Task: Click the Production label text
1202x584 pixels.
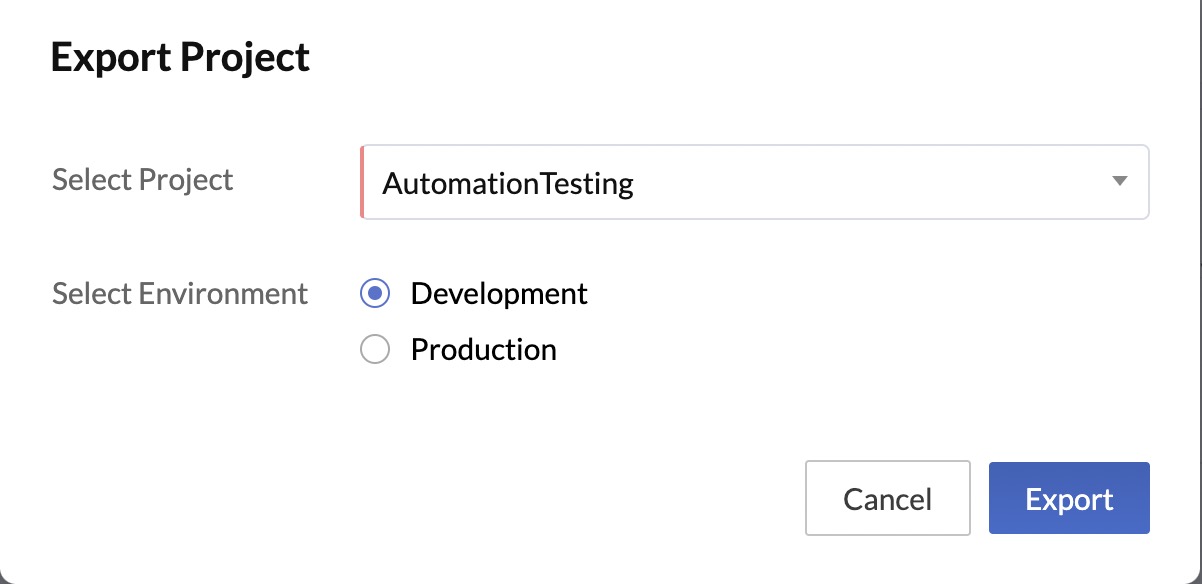Action: [x=482, y=349]
